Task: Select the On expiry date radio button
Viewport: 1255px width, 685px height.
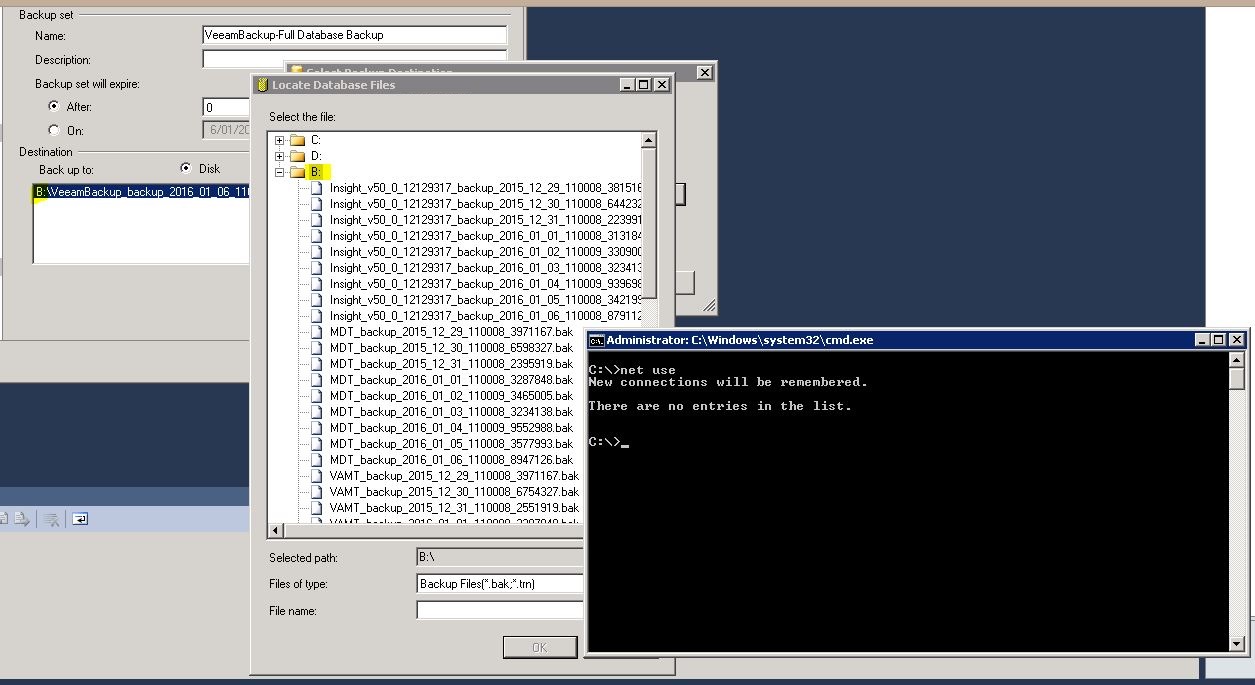Action: [54, 130]
